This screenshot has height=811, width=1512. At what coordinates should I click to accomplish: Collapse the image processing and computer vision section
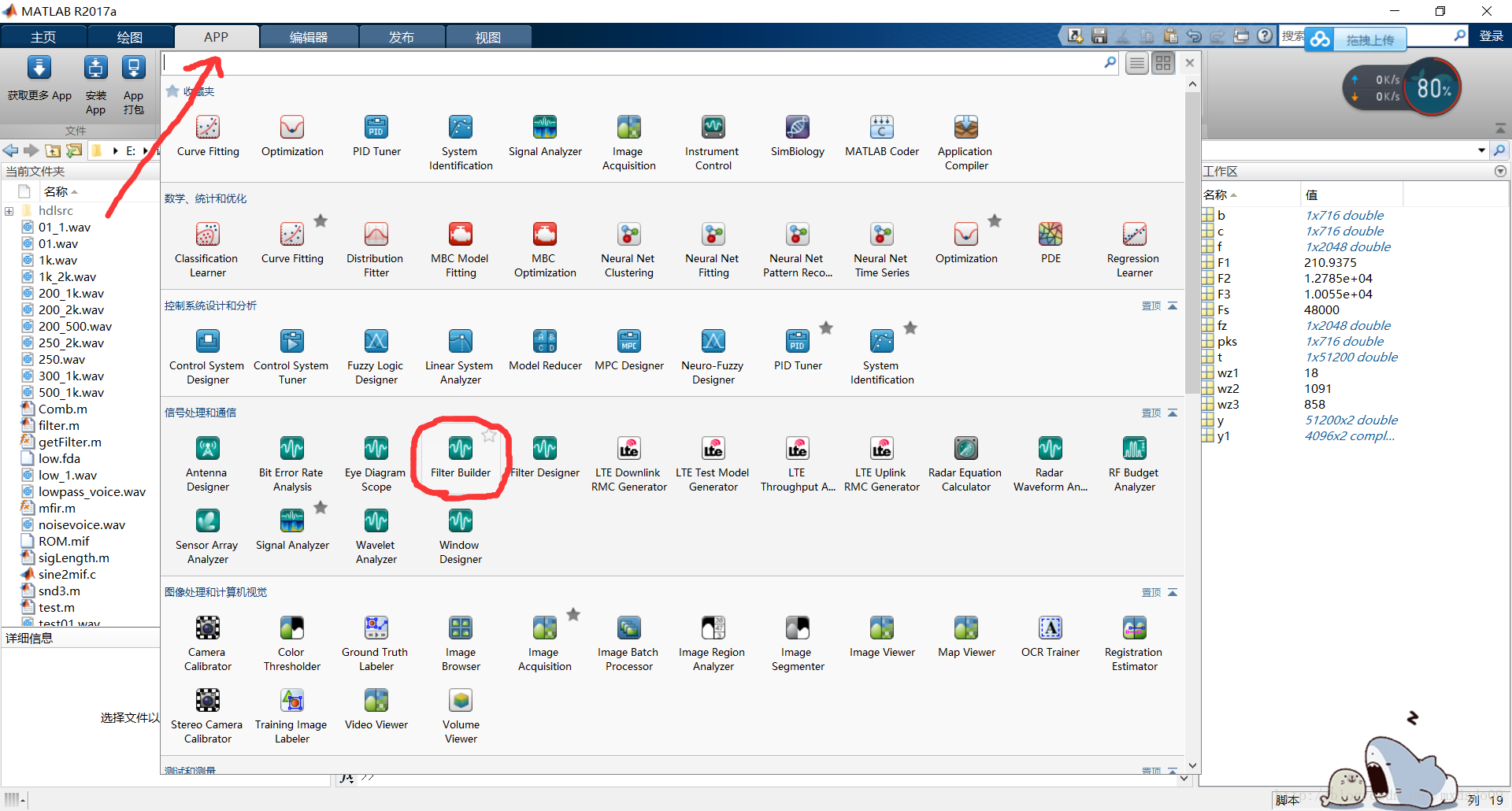click(x=1173, y=592)
